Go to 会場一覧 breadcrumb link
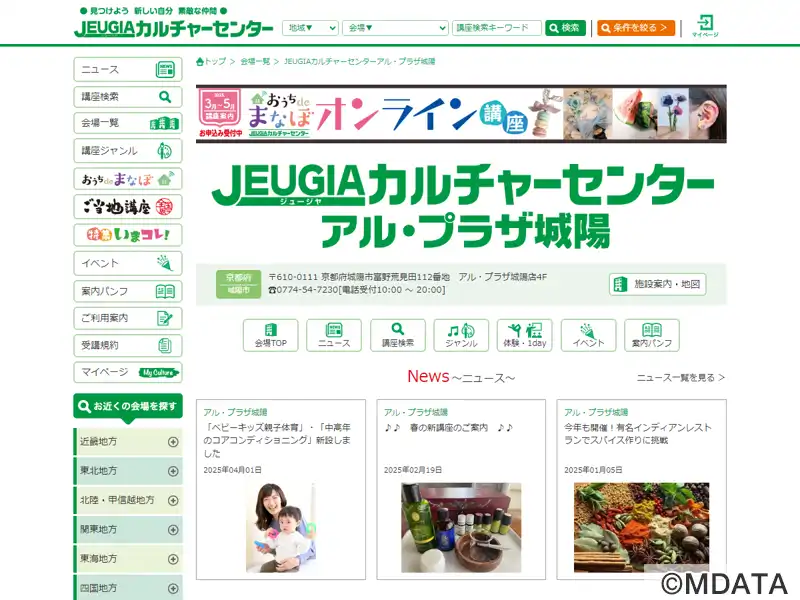800x600 pixels. point(255,61)
